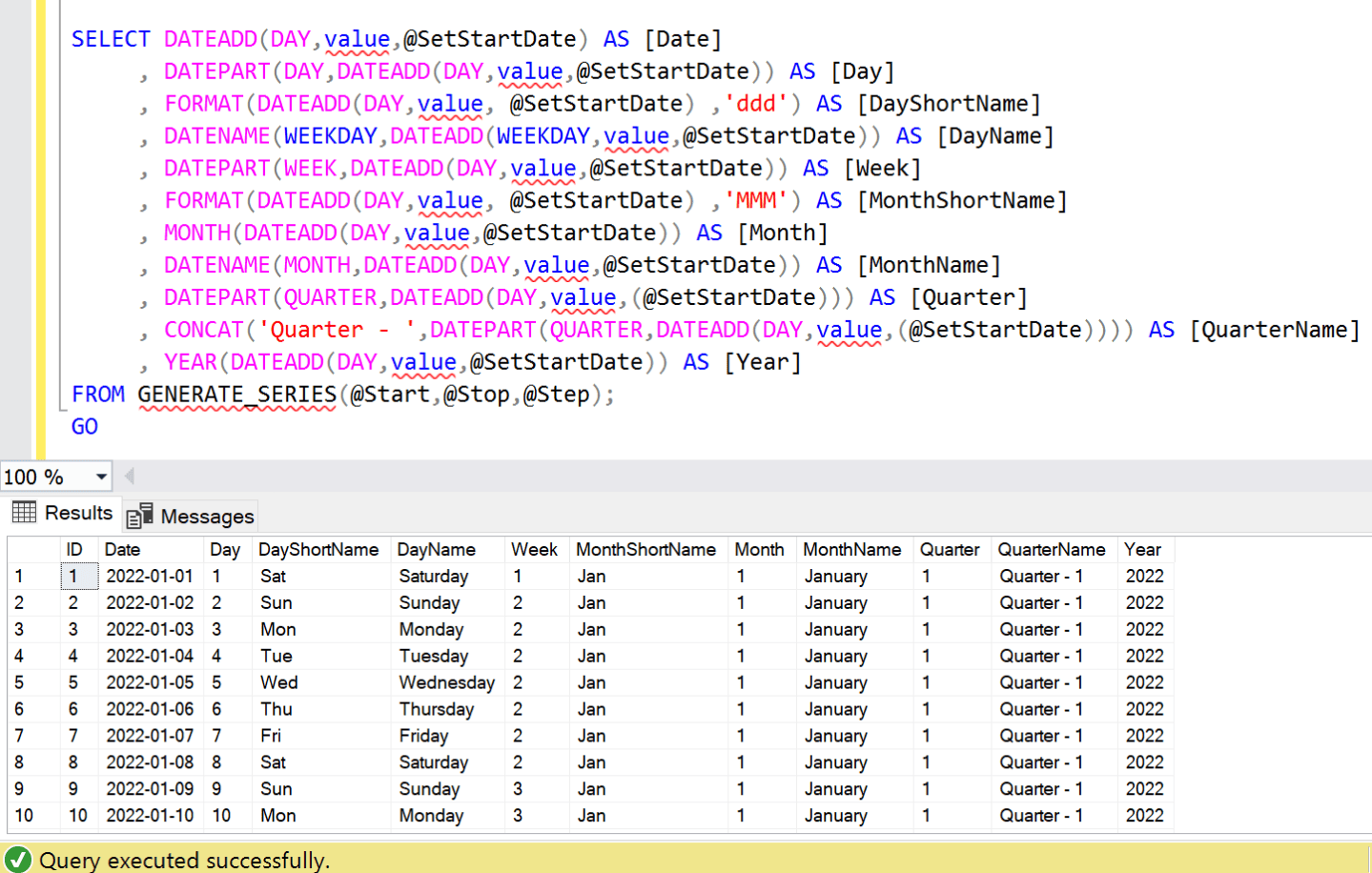Click the GENERATE_SERIES function name in the query
1372x873 pixels.
[237, 395]
